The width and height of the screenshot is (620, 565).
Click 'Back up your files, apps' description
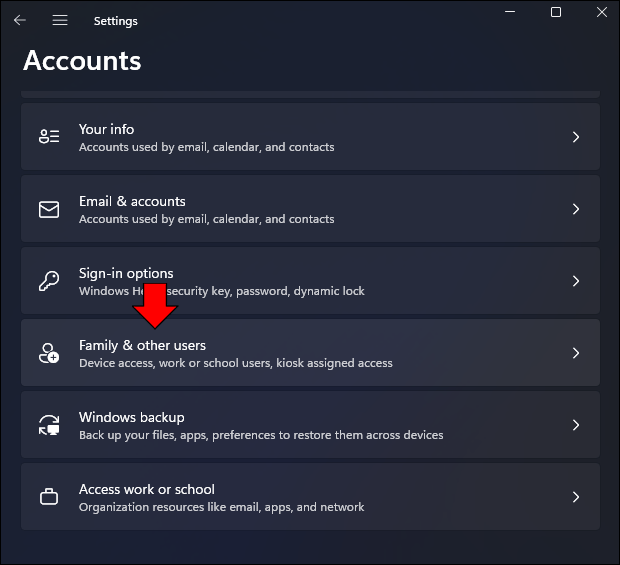(261, 435)
